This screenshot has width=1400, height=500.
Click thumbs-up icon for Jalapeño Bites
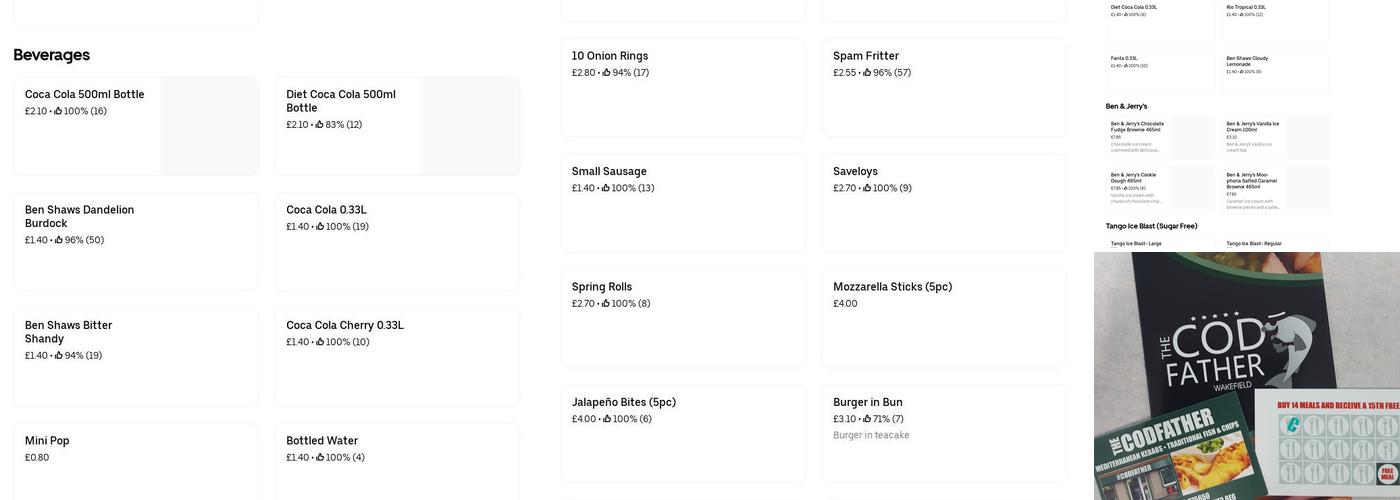[x=607, y=419]
